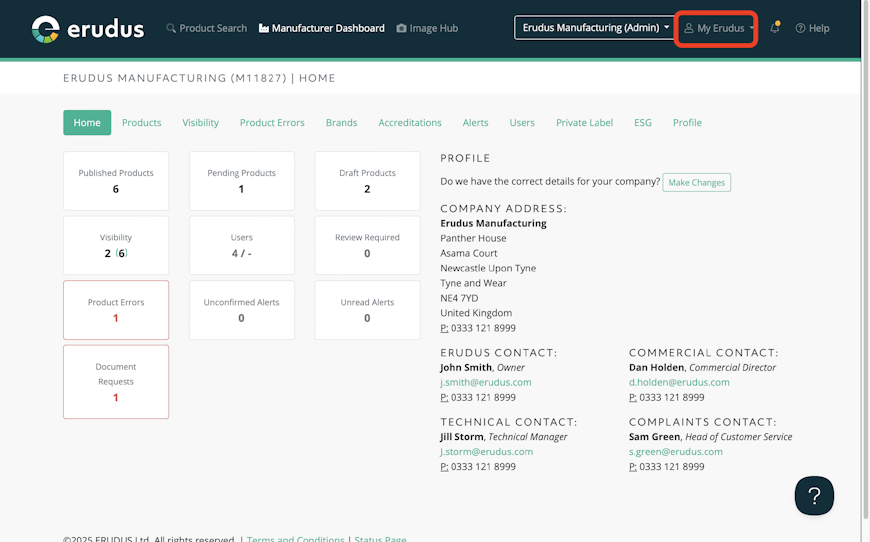Image resolution: width=870 pixels, height=542 pixels.
Task: Select the Erudus Manufacturing company name text
Action: pyautogui.click(x=493, y=223)
